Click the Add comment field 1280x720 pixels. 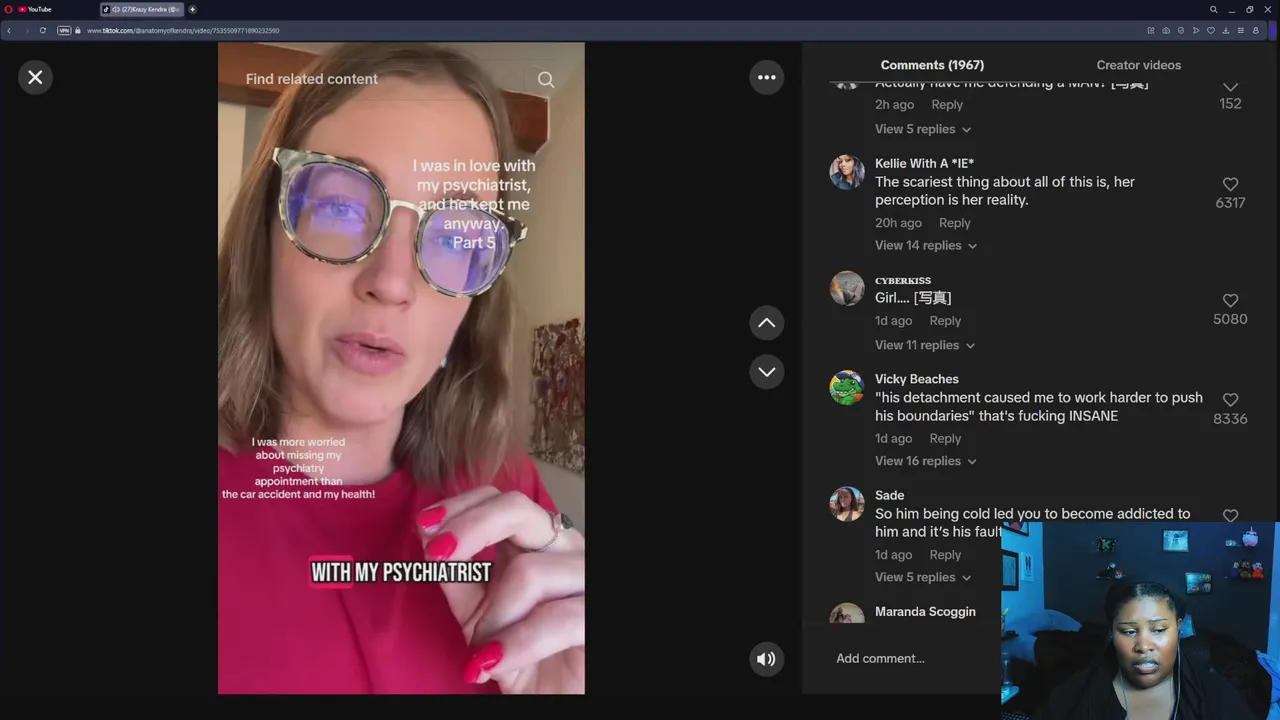tap(915, 658)
